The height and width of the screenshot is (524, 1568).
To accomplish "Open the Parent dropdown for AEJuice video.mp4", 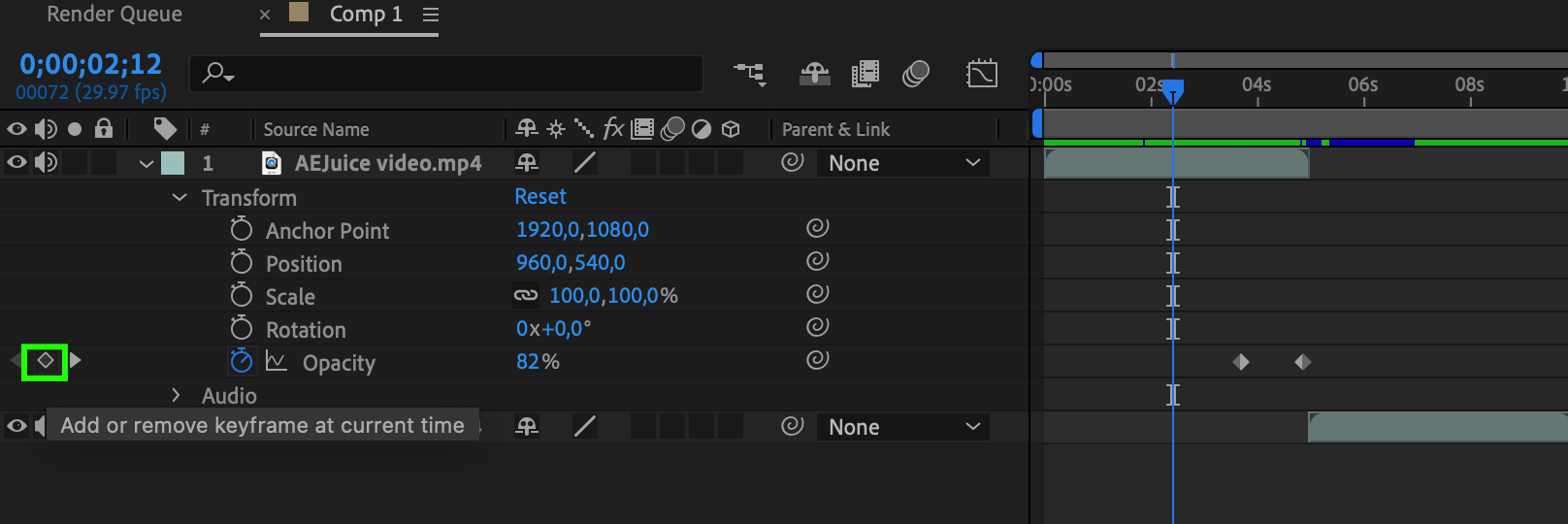I will coord(903,163).
